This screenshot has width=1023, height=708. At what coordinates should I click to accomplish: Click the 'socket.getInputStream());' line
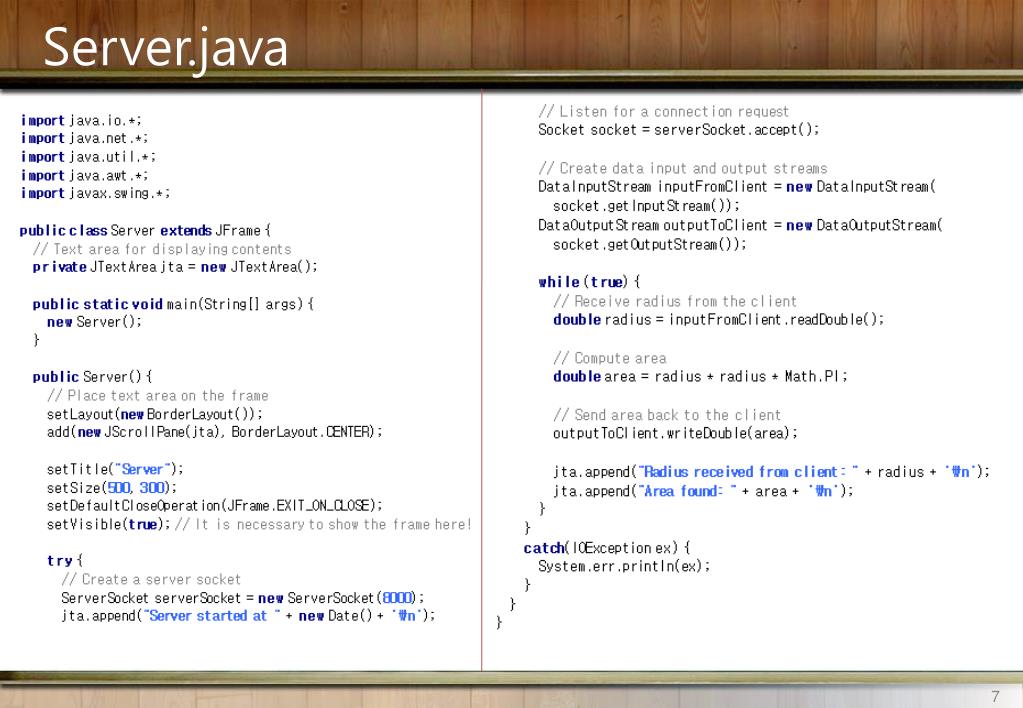(x=647, y=206)
